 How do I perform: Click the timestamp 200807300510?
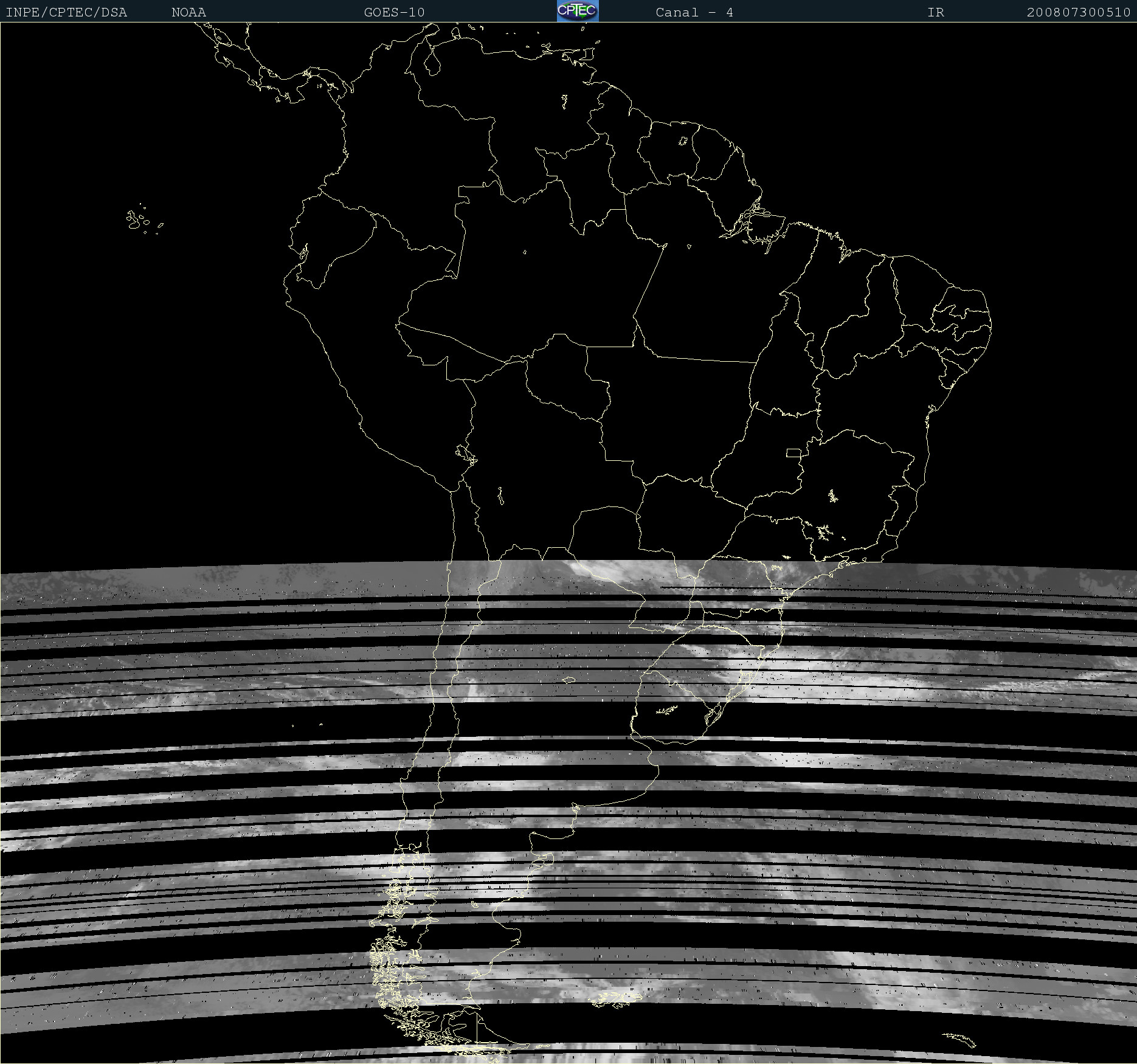1078,12
